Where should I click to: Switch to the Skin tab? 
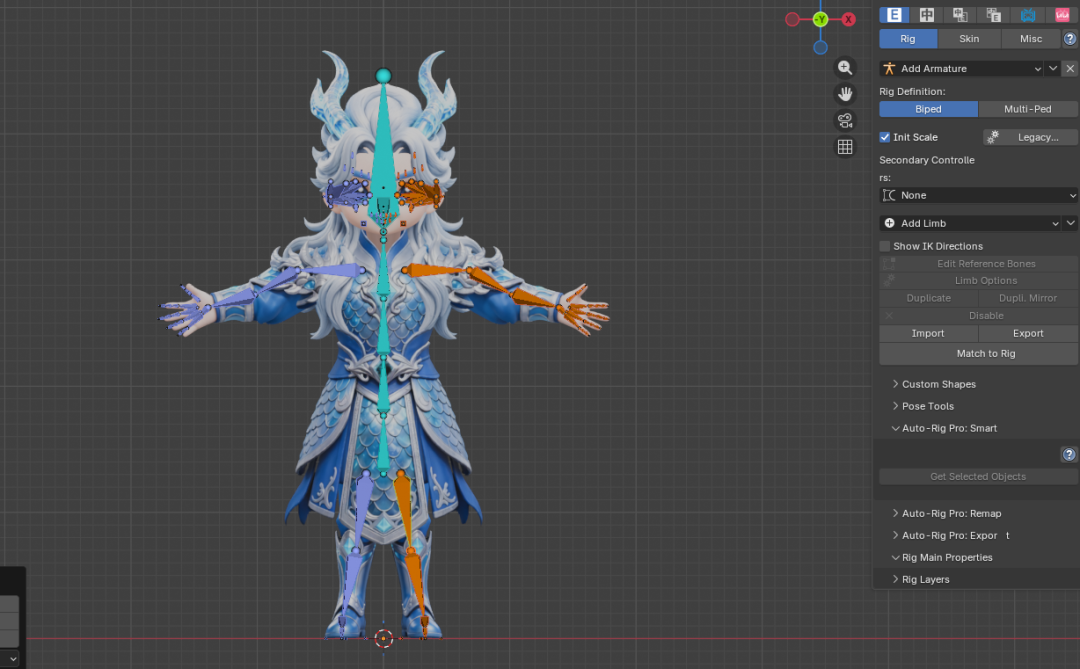pos(969,39)
